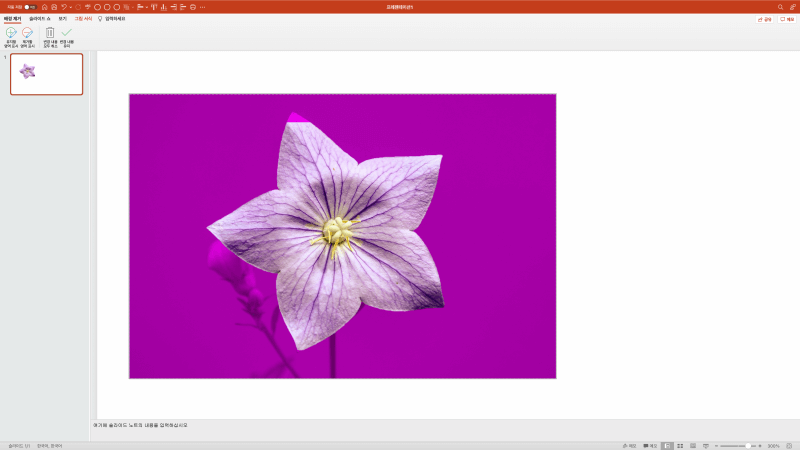The image size is (800, 450).
Task: Switch to Normal view icon
Action: (x=667, y=446)
